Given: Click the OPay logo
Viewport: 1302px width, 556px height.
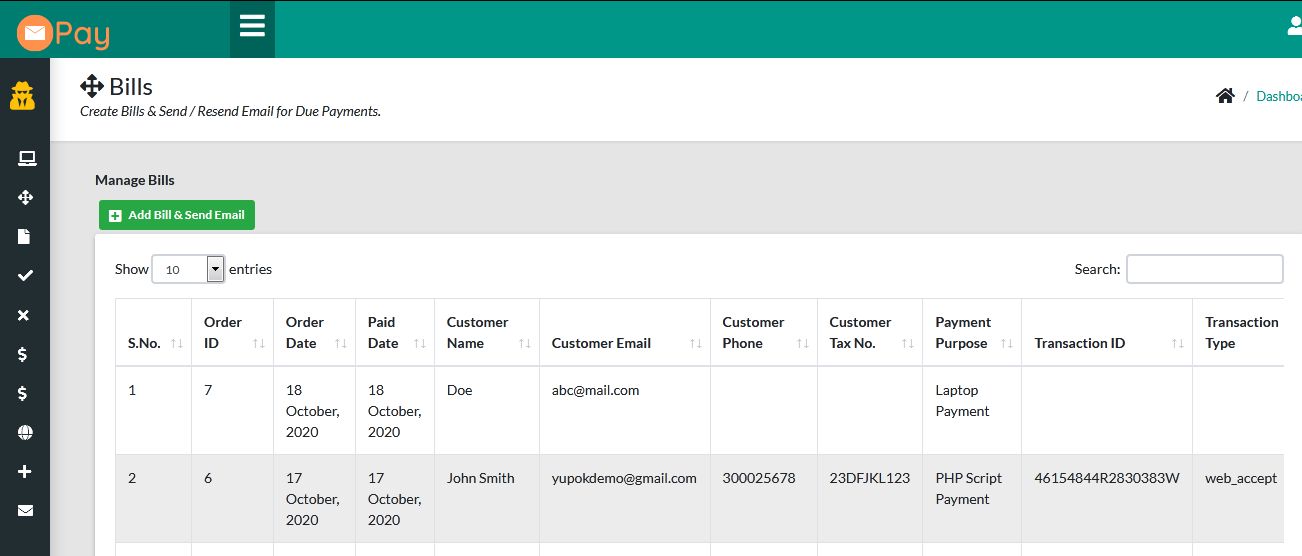Looking at the screenshot, I should click(x=63, y=34).
